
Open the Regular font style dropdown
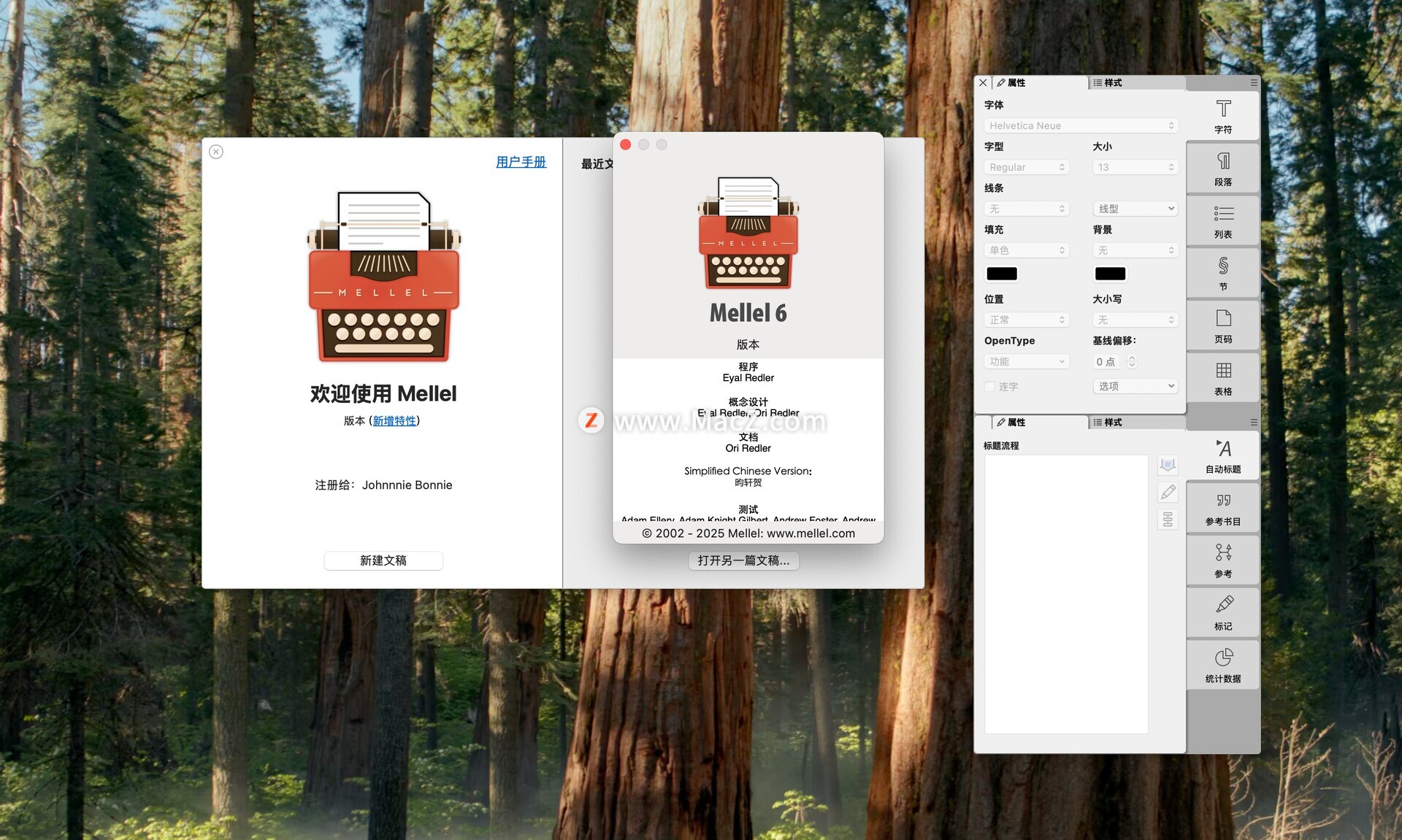[1026, 167]
